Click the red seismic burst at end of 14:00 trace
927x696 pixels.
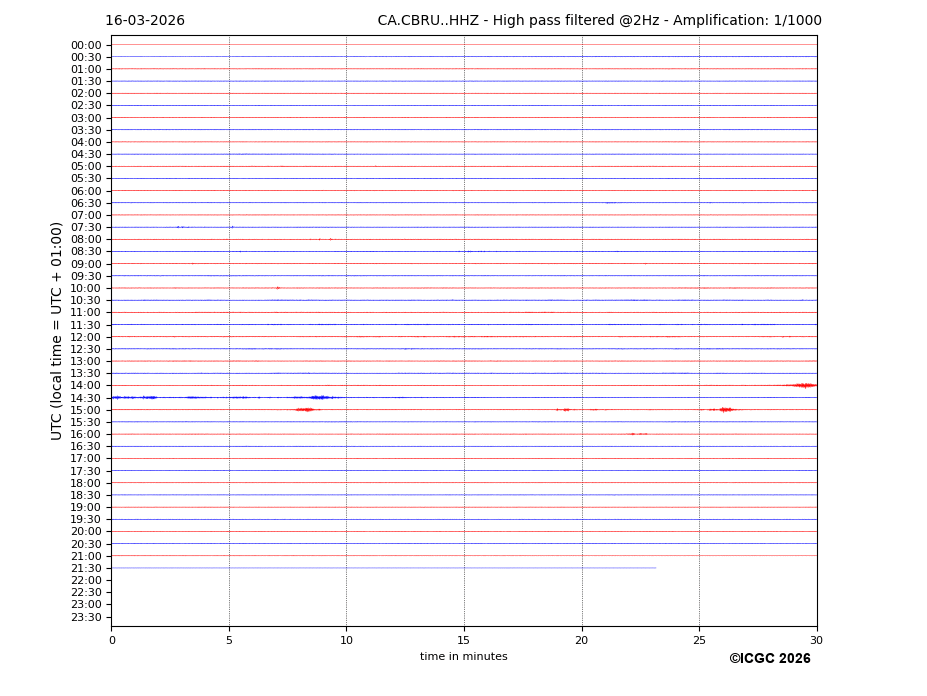point(803,385)
